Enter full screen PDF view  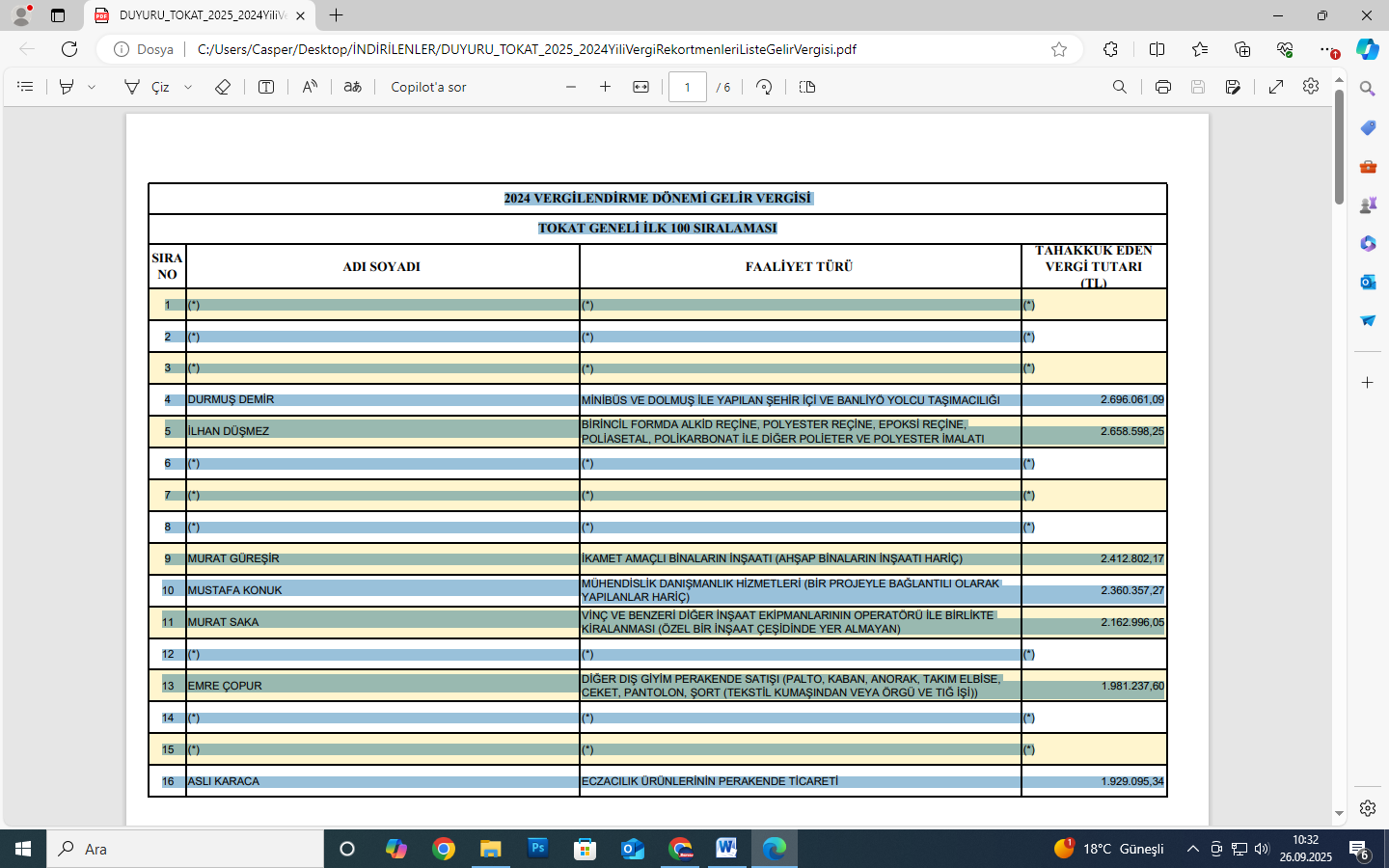click(1276, 87)
